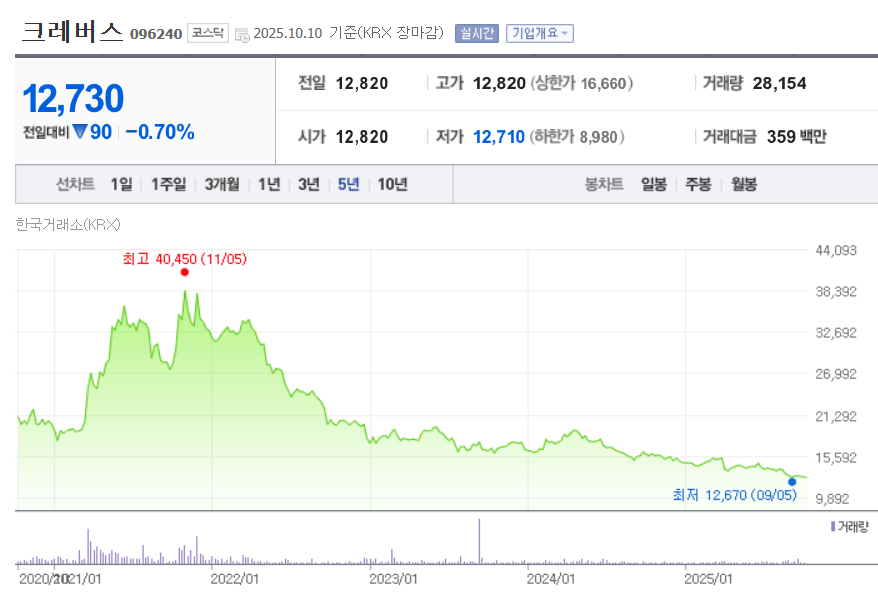Click the 시가 value 12,820

[x=362, y=137]
